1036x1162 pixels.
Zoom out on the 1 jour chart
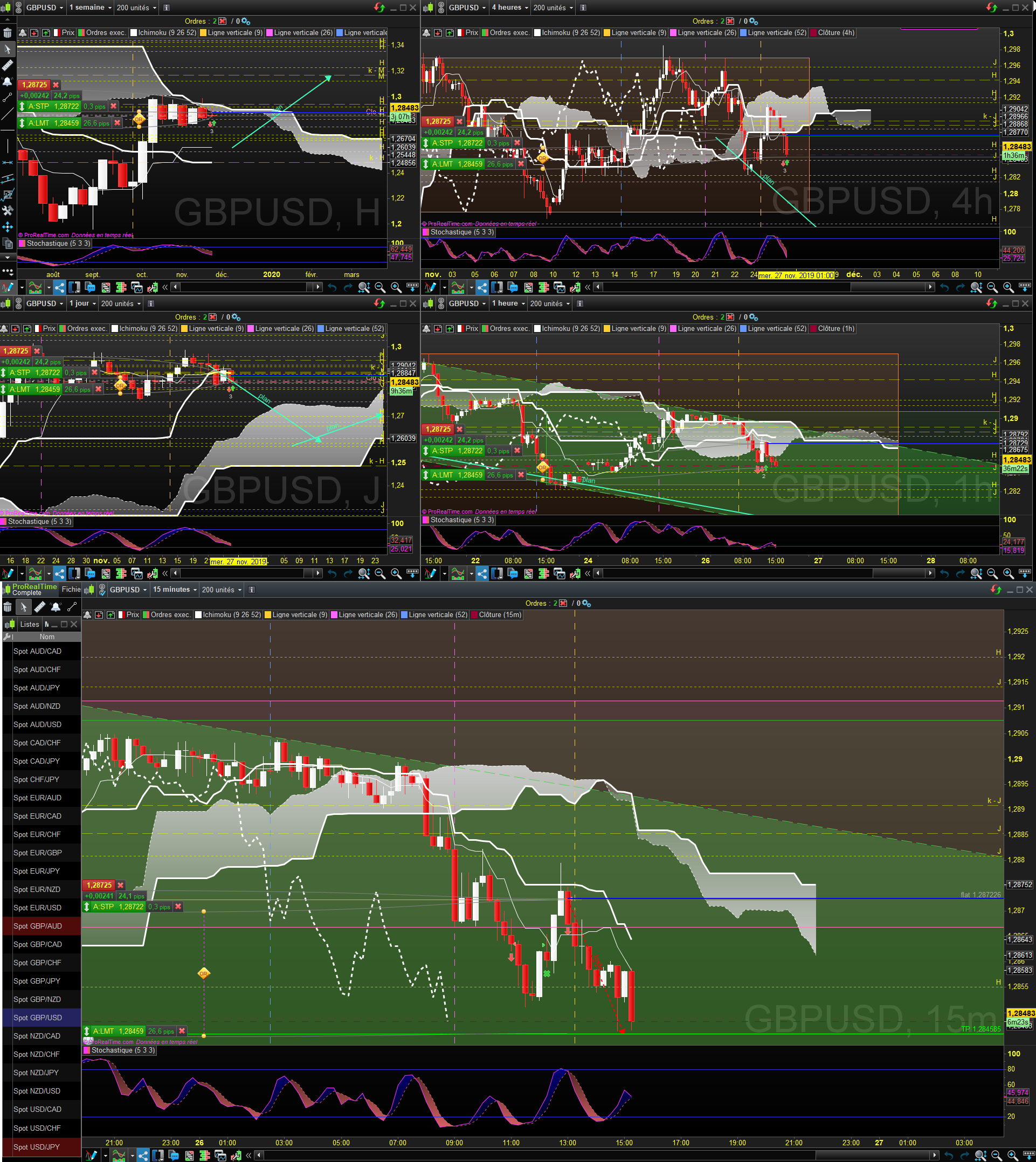[380, 573]
